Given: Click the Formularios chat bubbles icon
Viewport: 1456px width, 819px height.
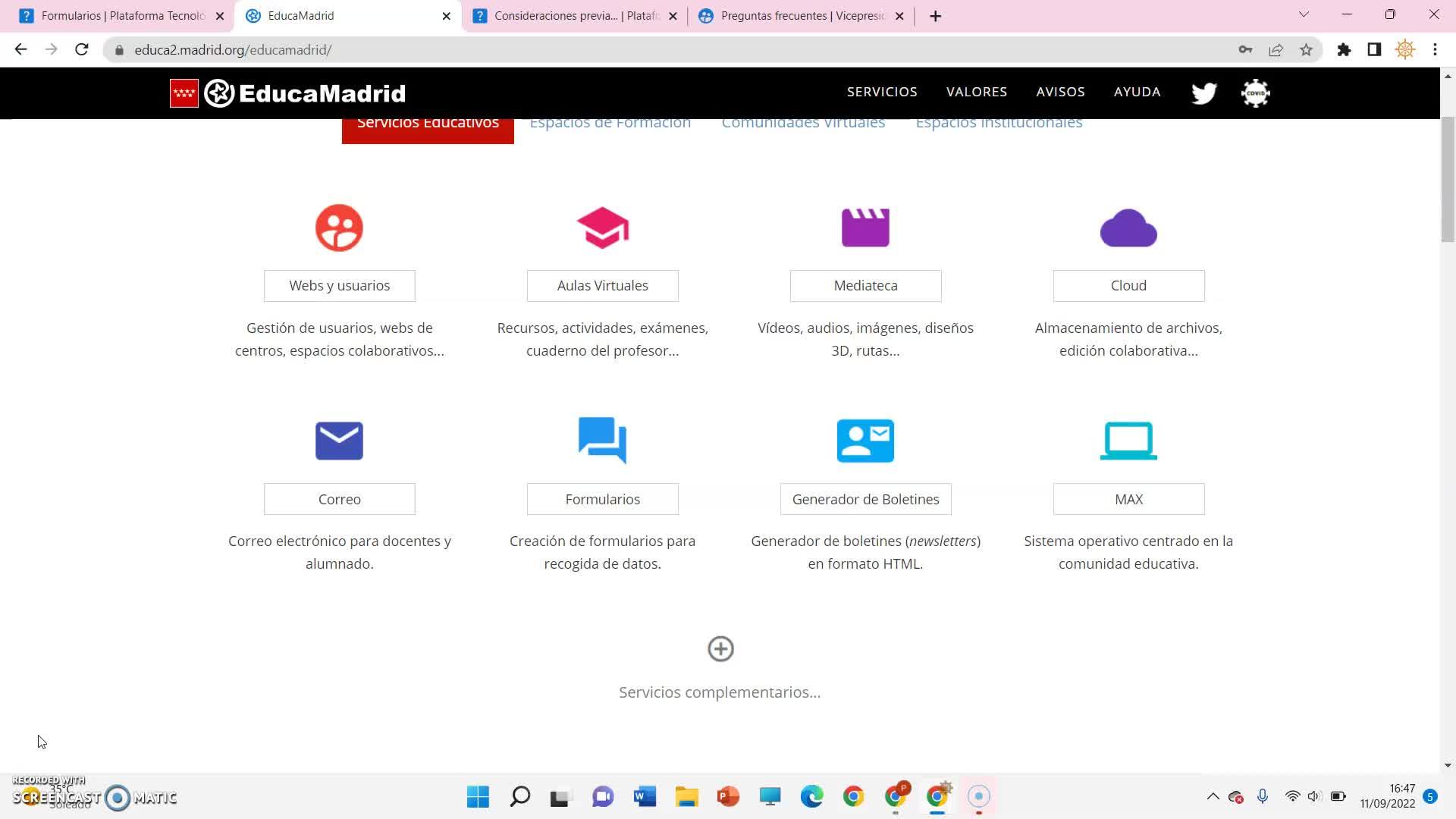Looking at the screenshot, I should 602,440.
